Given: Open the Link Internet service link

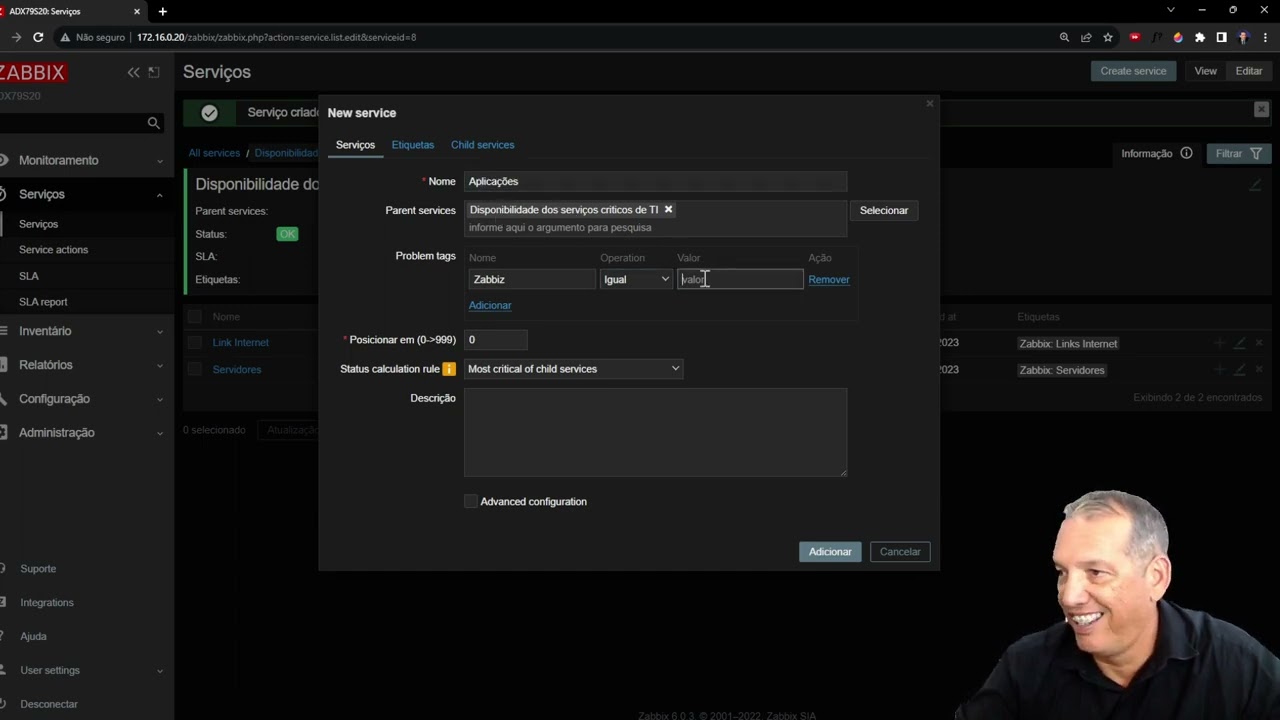Looking at the screenshot, I should [x=241, y=342].
